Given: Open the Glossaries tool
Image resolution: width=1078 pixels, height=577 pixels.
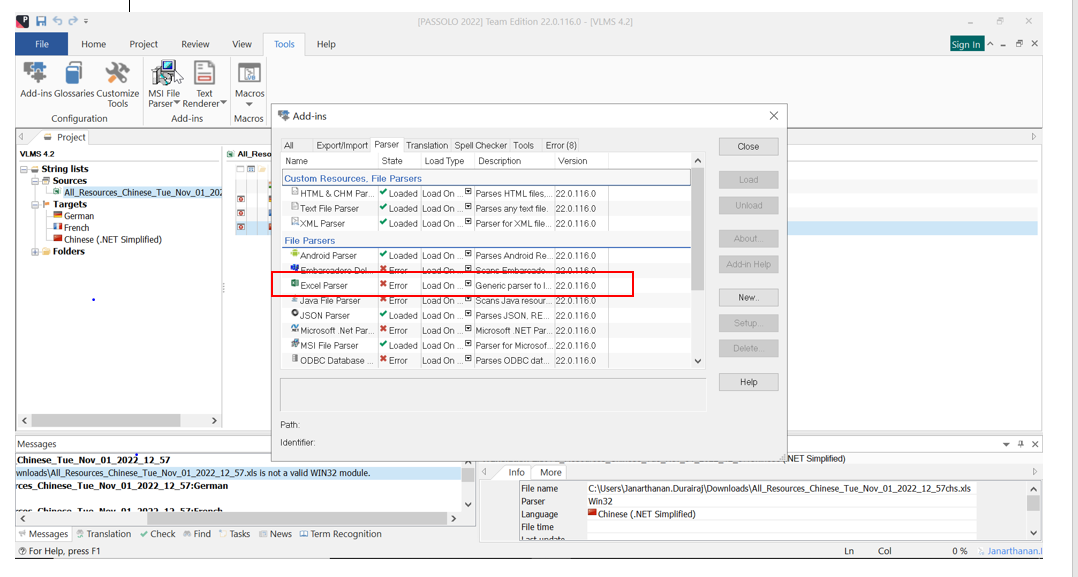Looking at the screenshot, I should pos(73,80).
